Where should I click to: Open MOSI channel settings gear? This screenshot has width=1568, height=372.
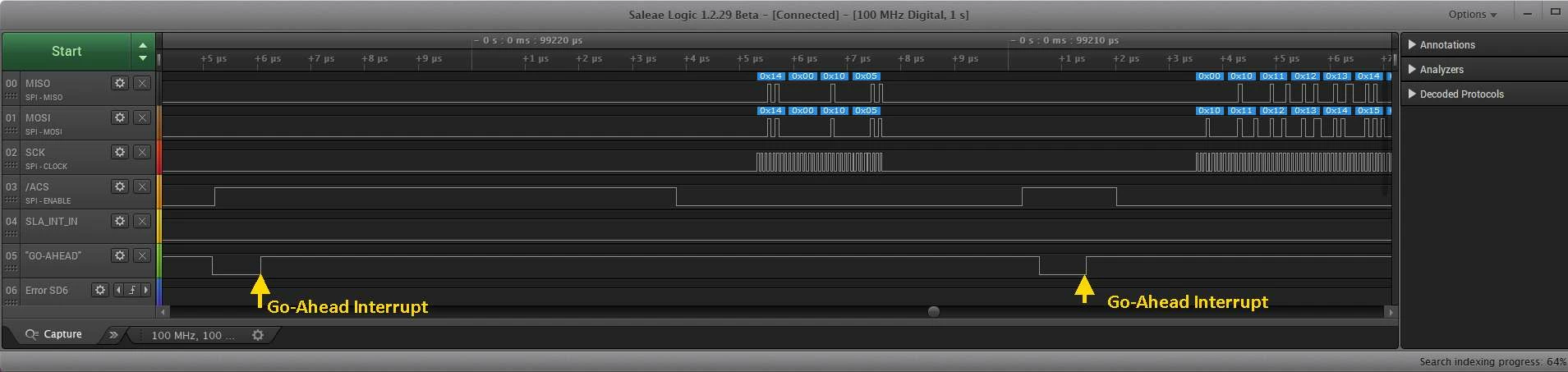(120, 117)
